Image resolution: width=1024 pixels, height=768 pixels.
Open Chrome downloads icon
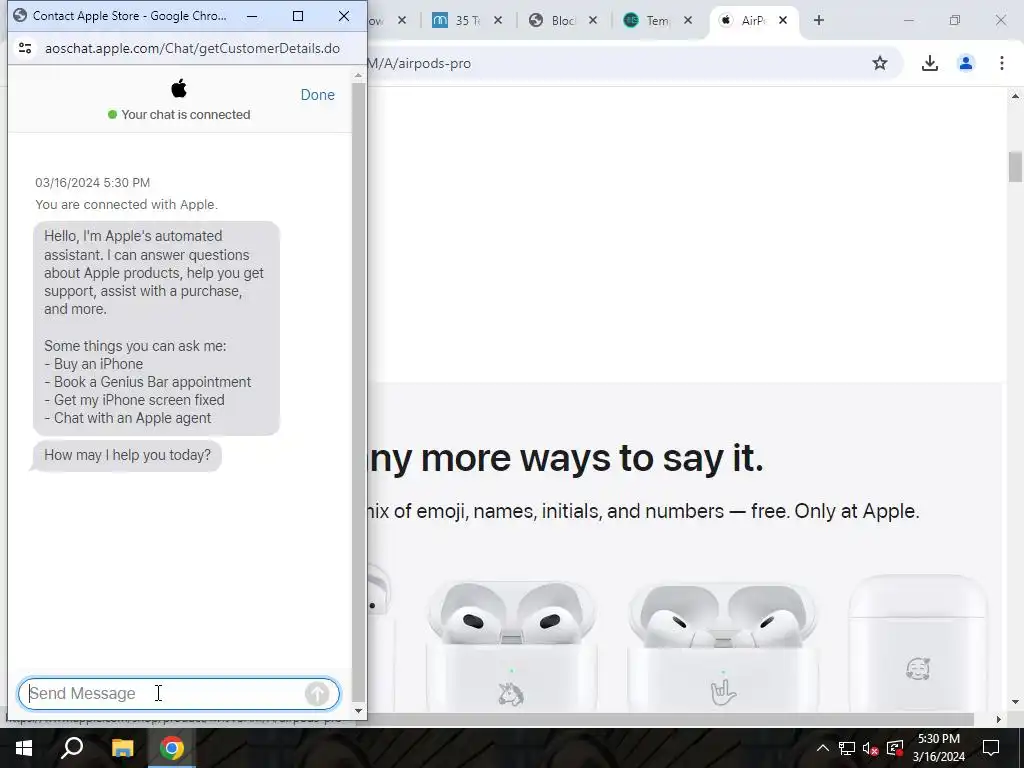click(x=929, y=63)
